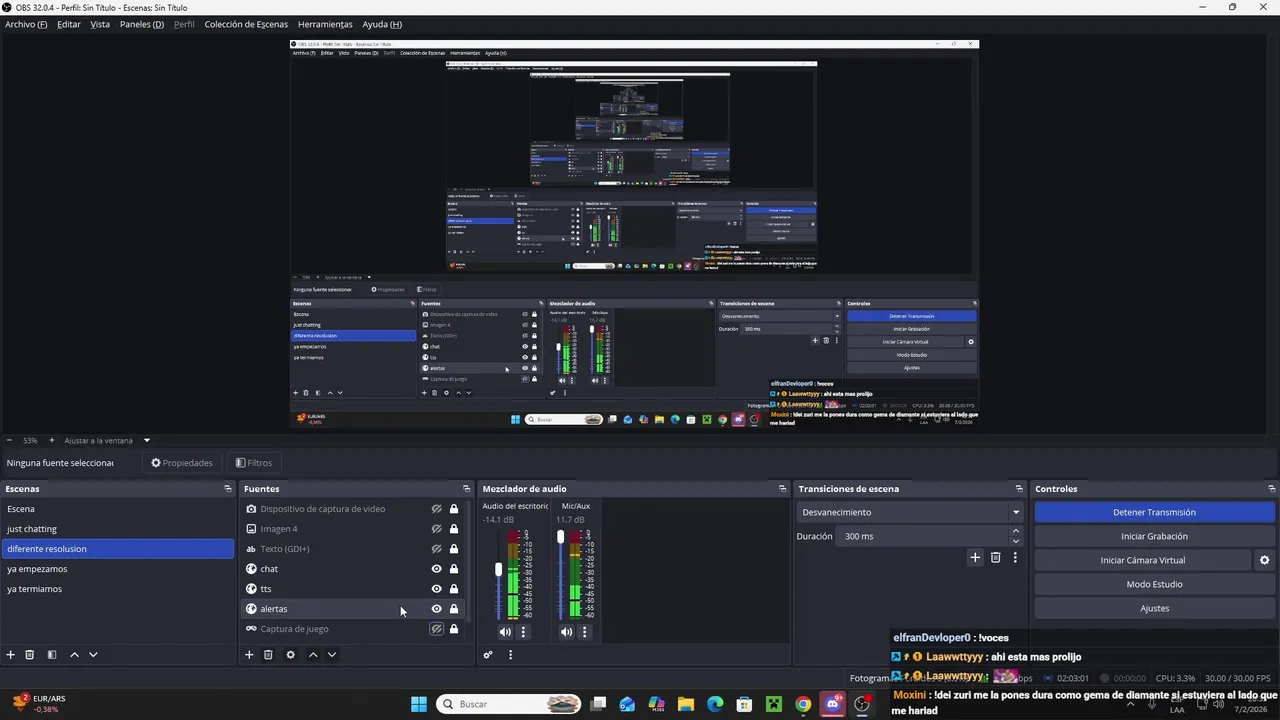Show the Captura de juego source
This screenshot has width=1280, height=720.
coord(436,629)
